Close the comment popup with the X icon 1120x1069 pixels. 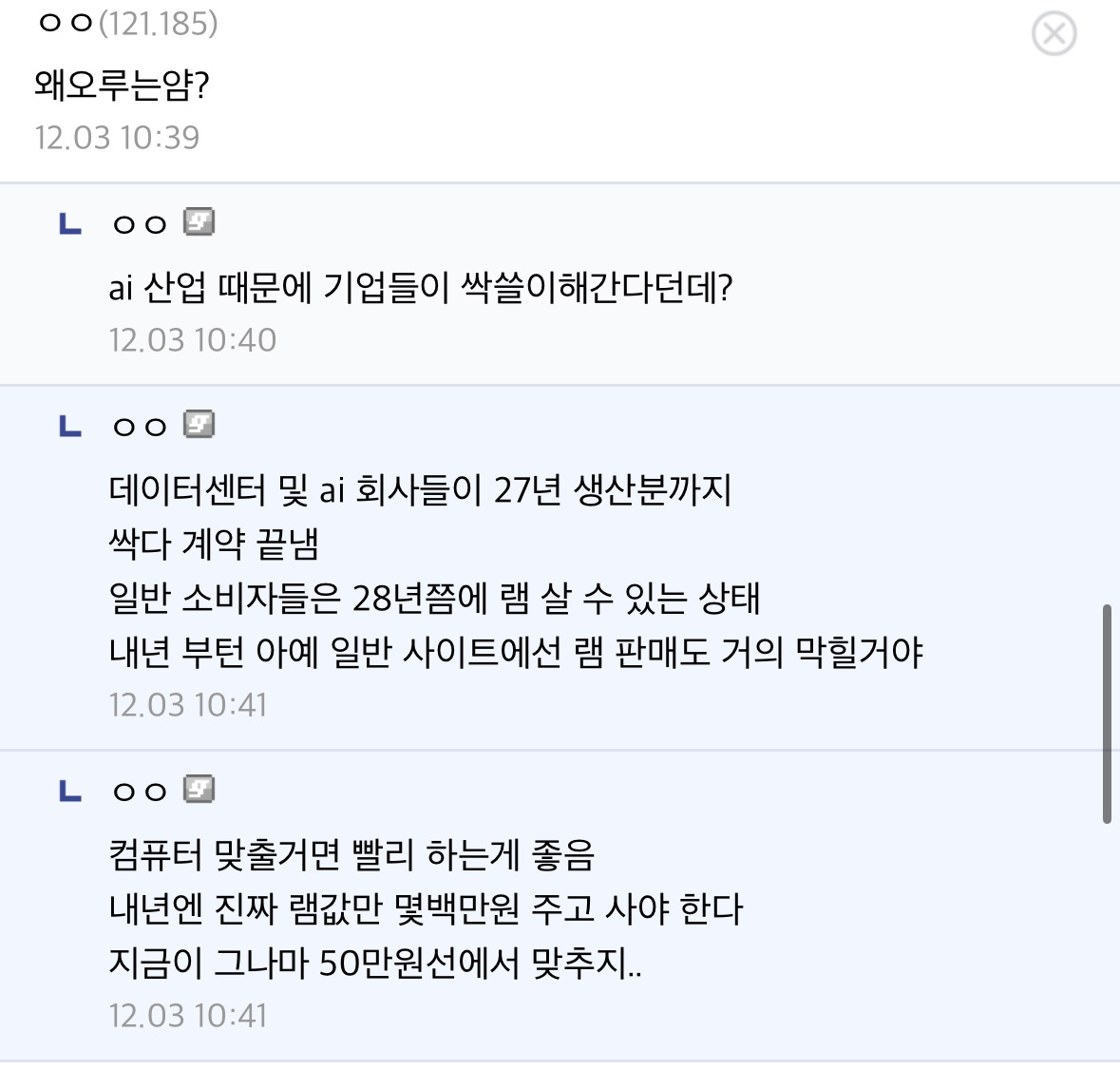1054,33
